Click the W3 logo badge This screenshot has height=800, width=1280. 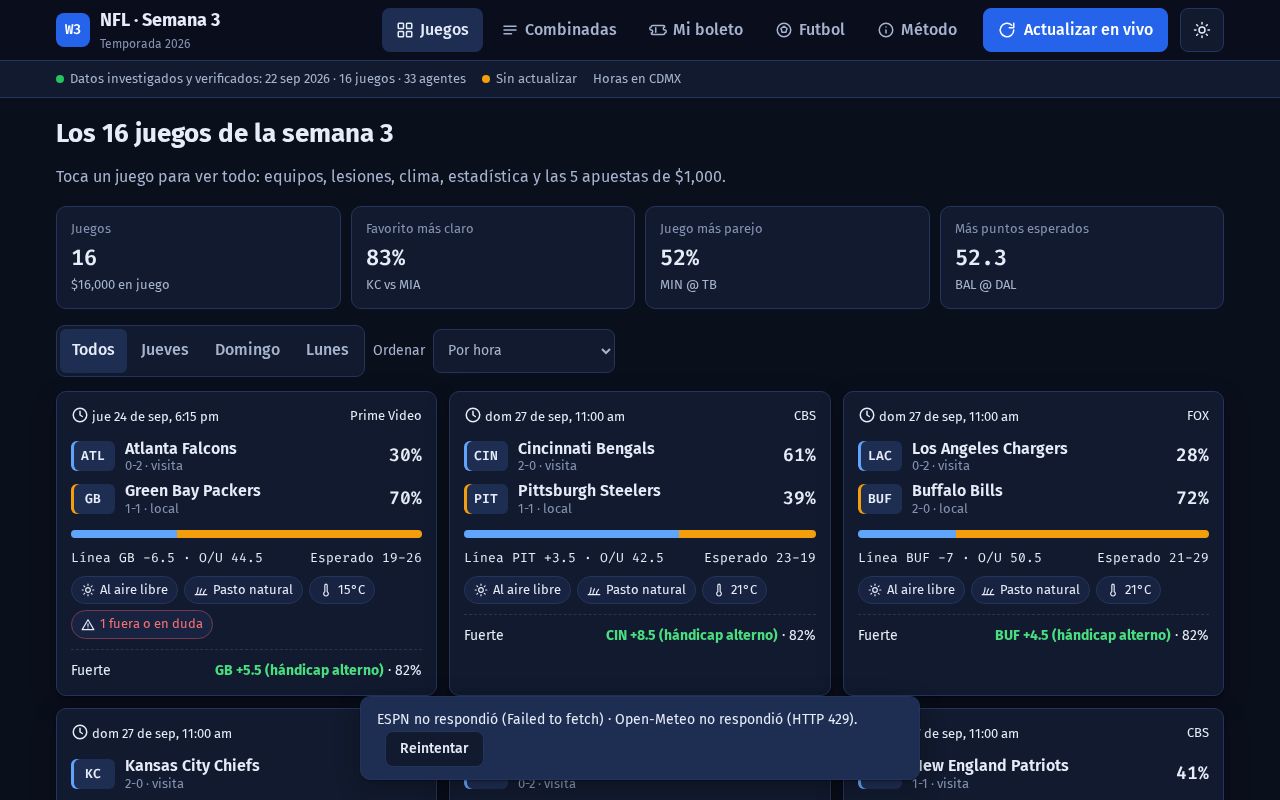73,30
